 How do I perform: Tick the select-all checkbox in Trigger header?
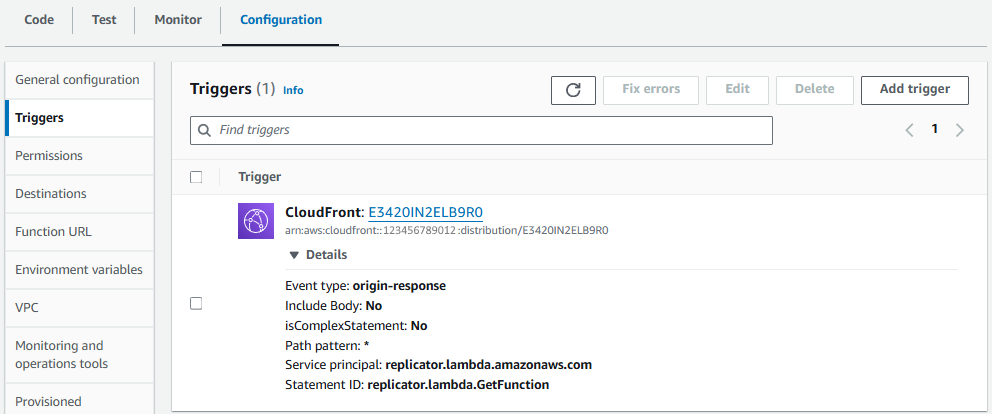[x=196, y=177]
